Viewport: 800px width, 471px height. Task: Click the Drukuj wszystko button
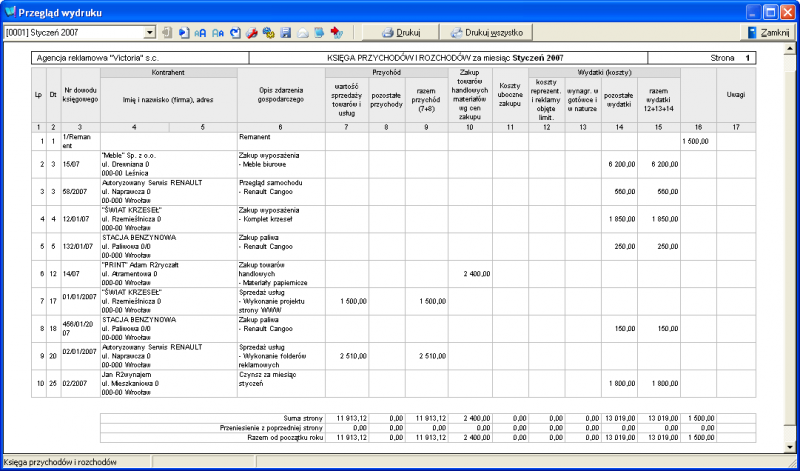pyautogui.click(x=486, y=33)
